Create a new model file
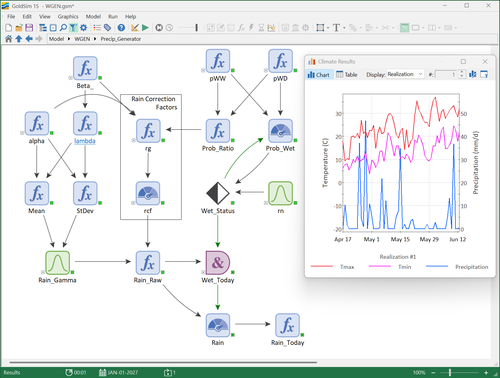500x378 pixels. (9, 28)
